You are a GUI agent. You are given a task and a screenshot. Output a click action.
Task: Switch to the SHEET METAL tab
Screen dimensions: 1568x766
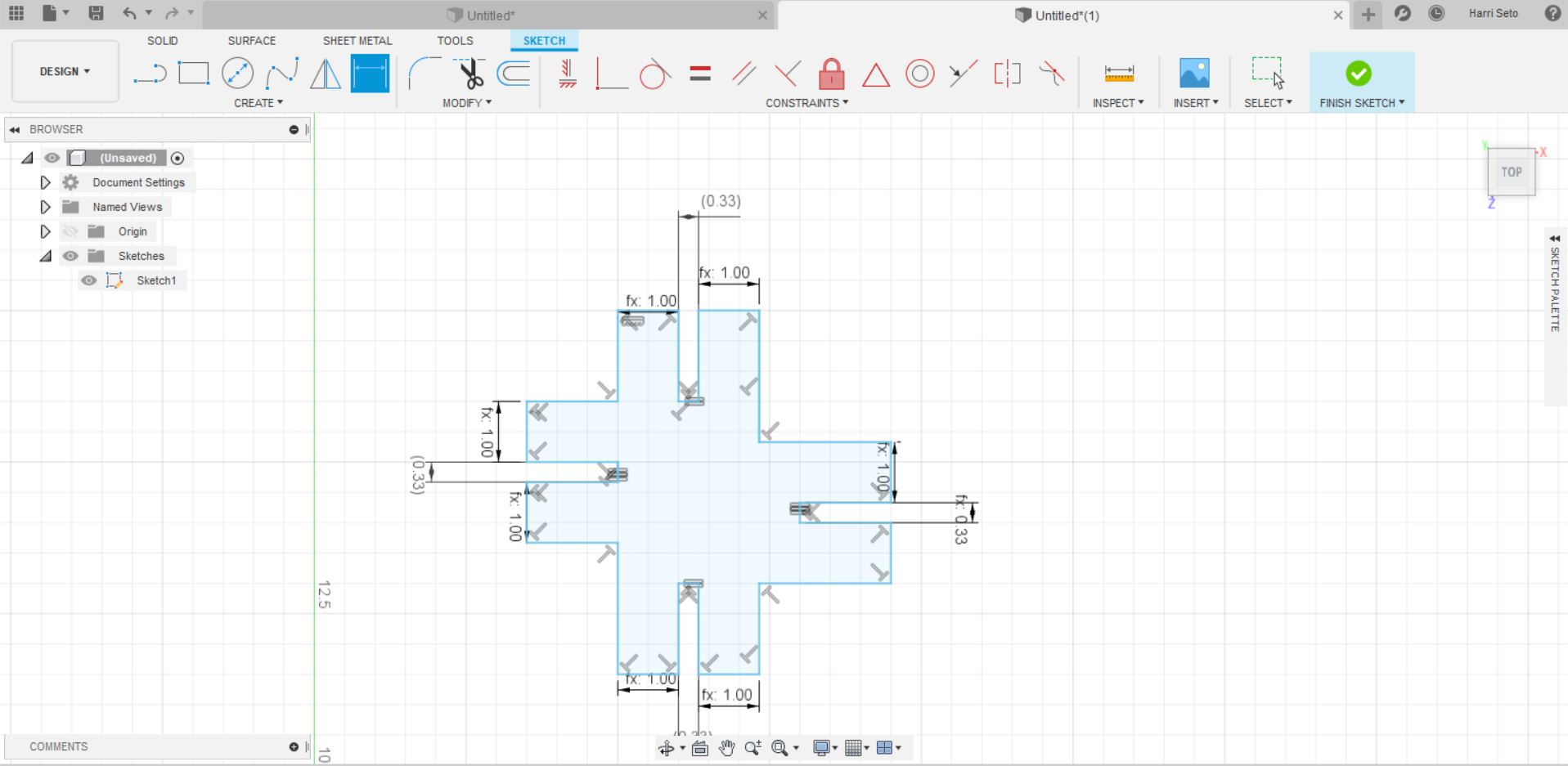coord(357,40)
